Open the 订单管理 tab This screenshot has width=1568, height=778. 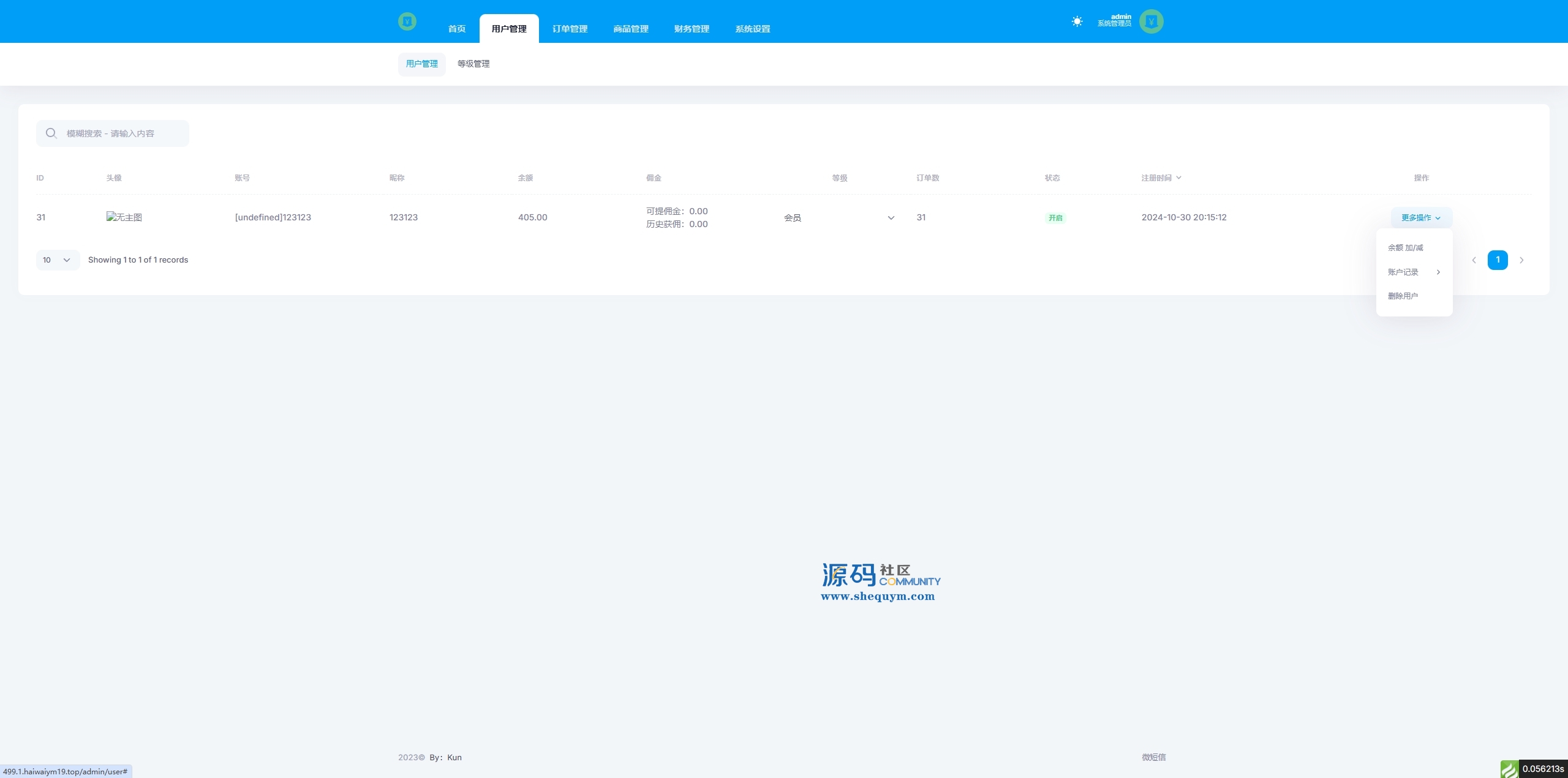pos(570,29)
